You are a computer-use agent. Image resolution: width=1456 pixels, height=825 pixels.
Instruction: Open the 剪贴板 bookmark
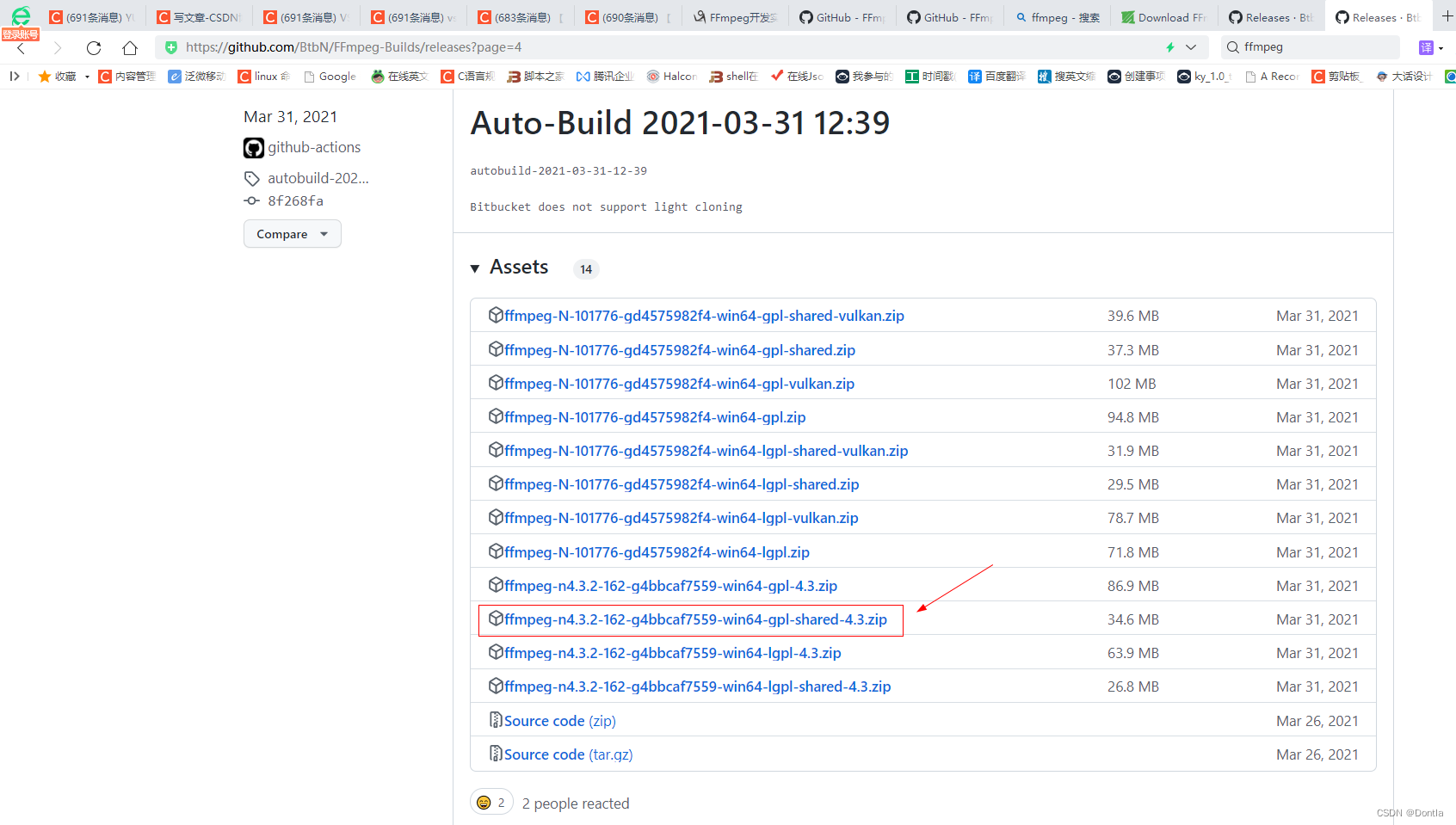pos(1336,77)
